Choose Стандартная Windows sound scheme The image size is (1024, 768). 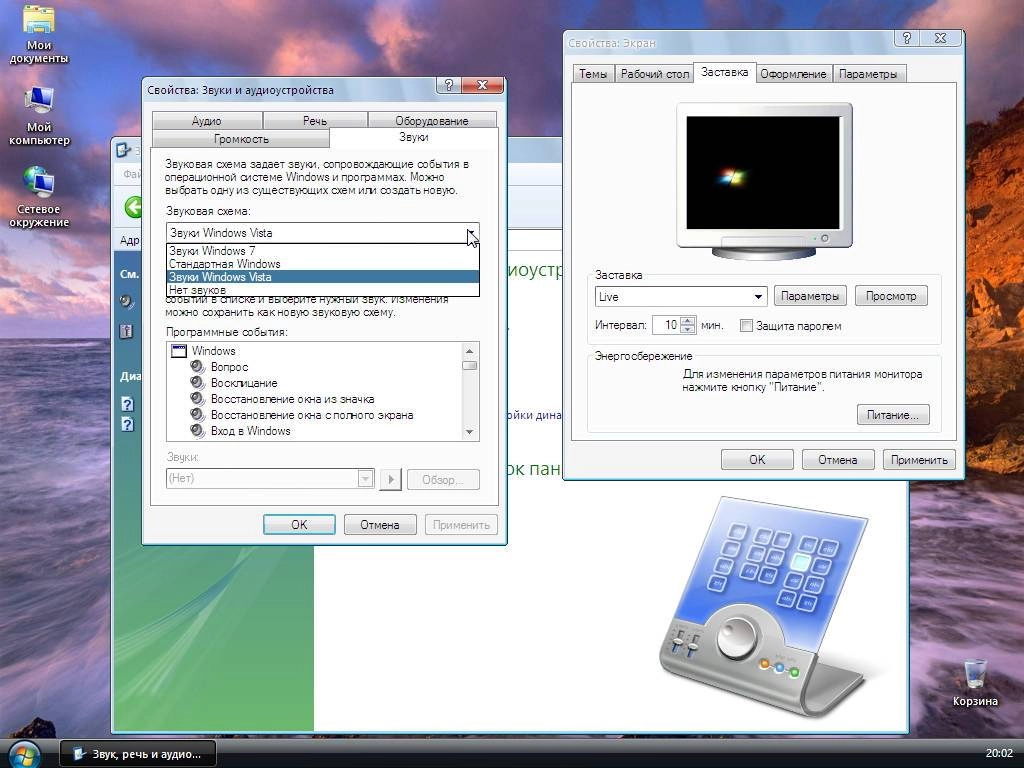click(x=323, y=264)
